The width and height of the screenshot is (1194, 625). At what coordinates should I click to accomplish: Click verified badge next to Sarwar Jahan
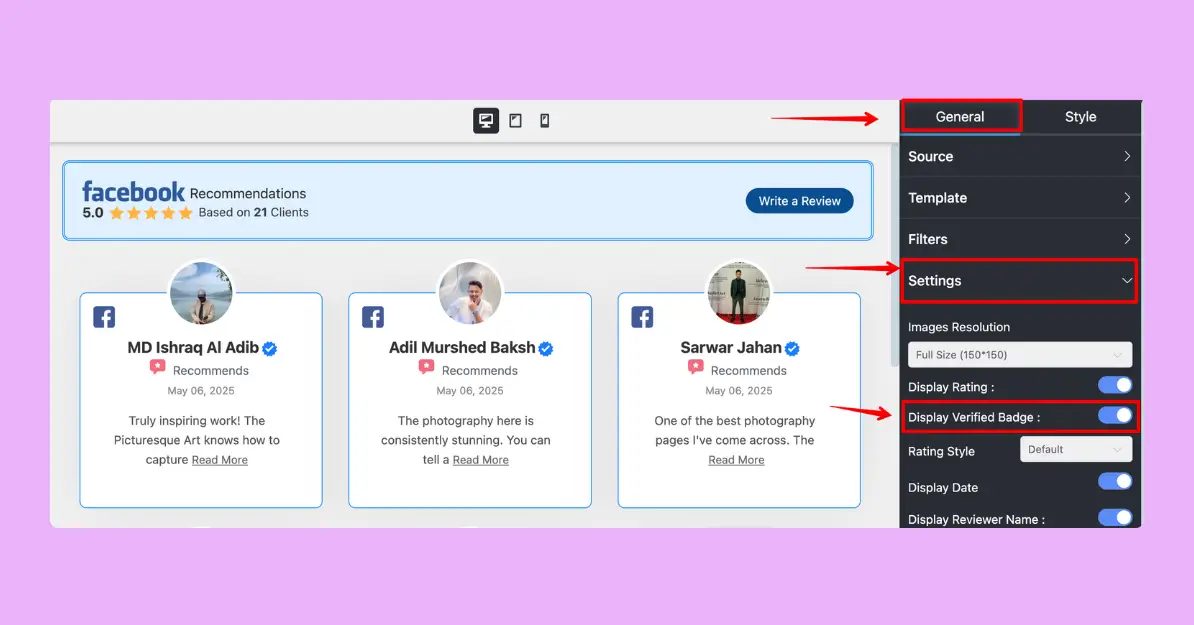[792, 349]
